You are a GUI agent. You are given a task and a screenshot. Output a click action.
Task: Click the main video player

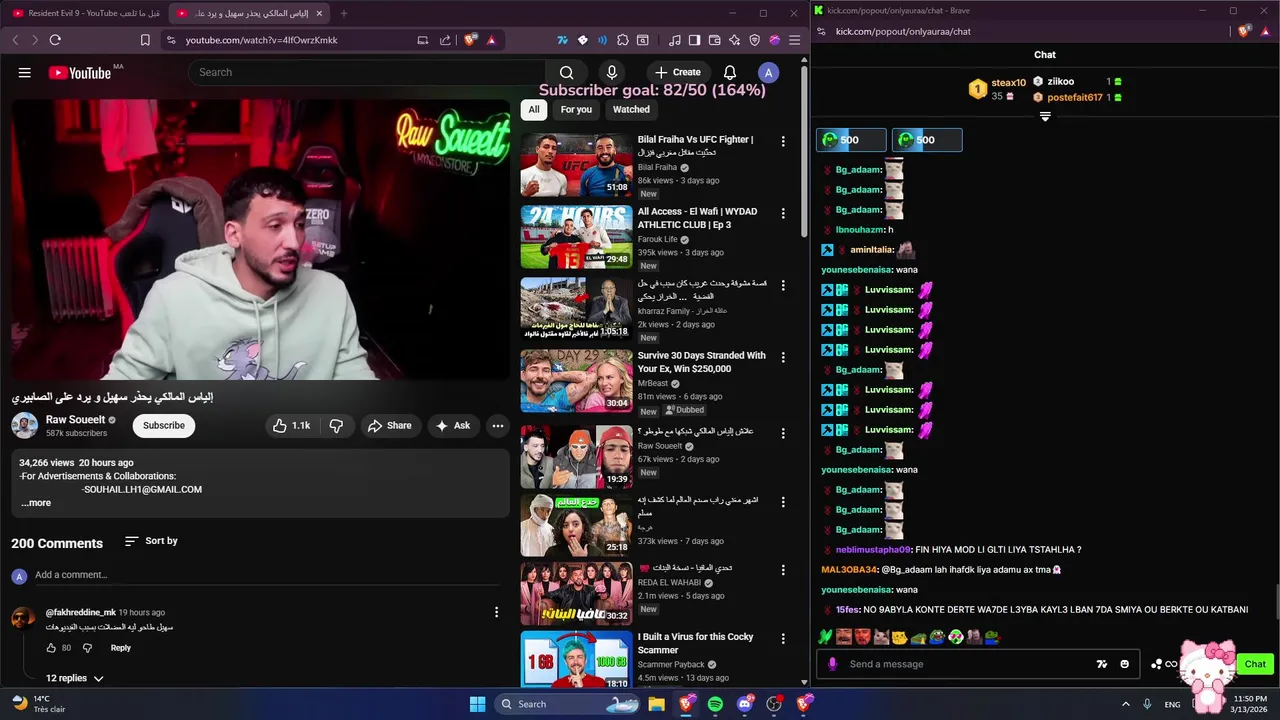pos(260,239)
